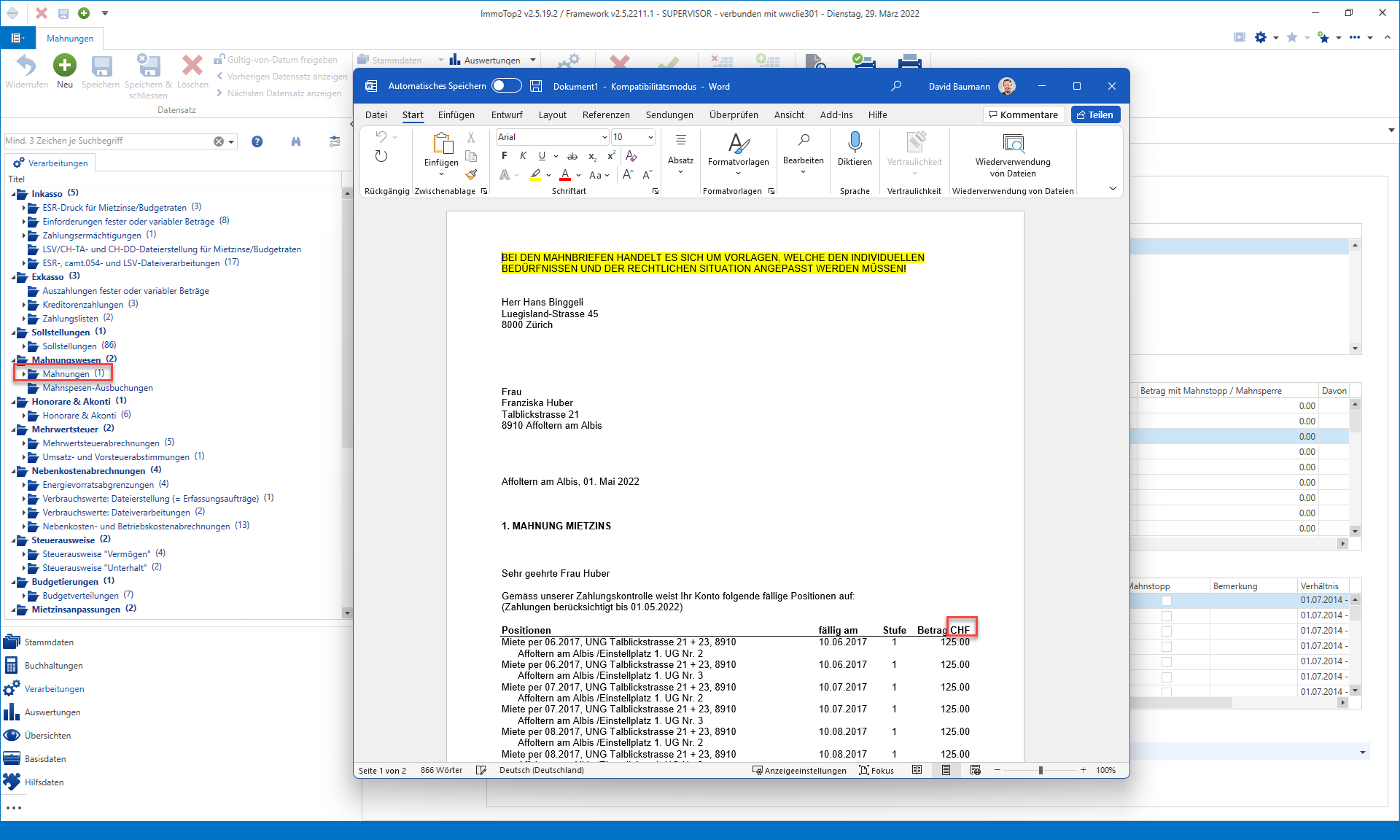Open the Einfügen ribbon tab in Word

pos(456,114)
